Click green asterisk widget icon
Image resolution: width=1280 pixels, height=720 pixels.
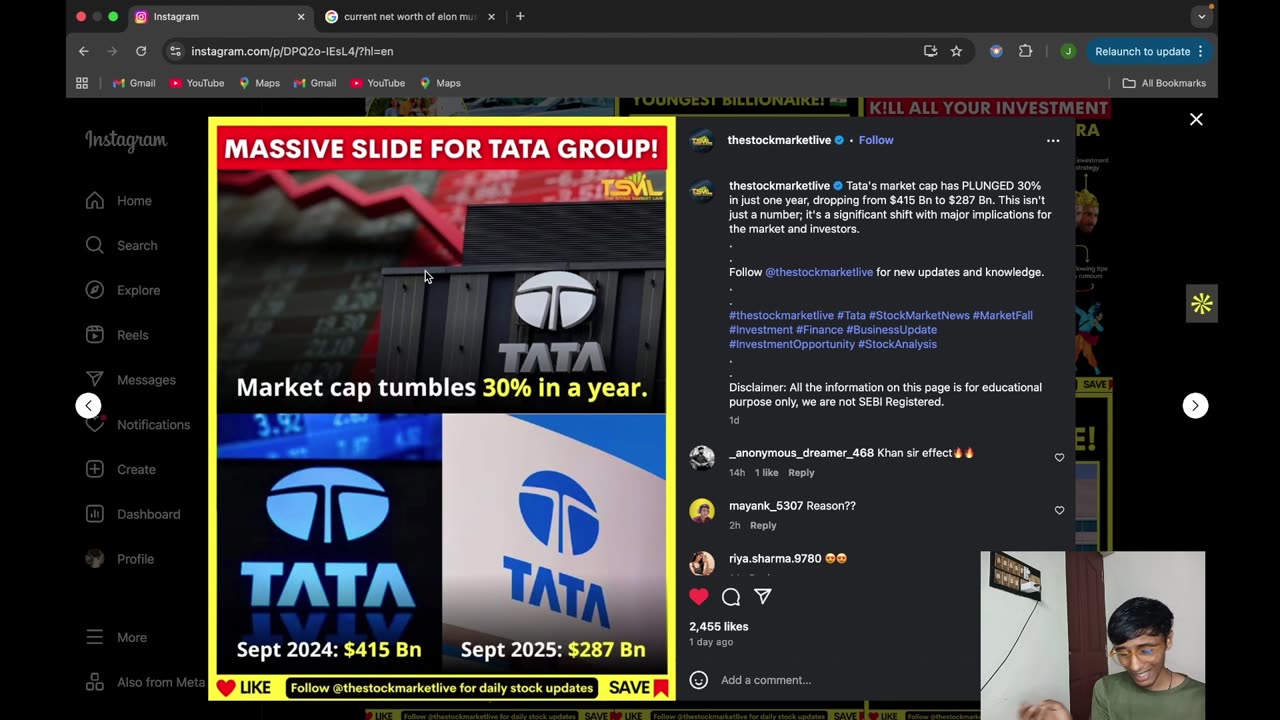coord(1201,304)
